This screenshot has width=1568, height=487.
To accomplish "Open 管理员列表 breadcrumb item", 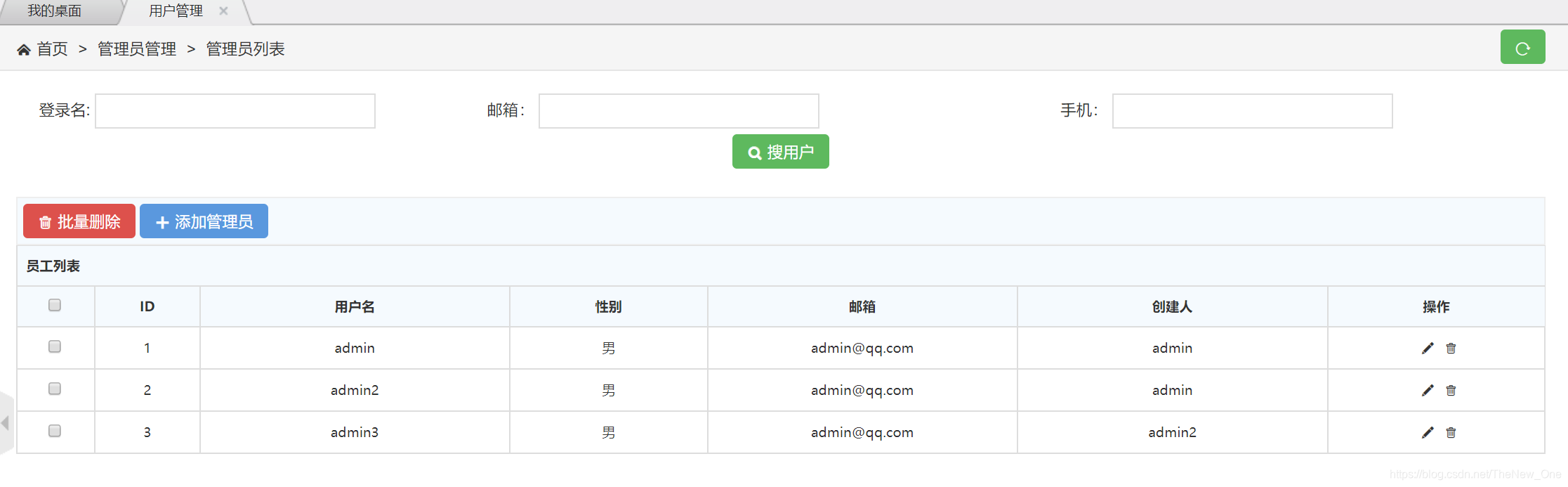I will coord(245,49).
